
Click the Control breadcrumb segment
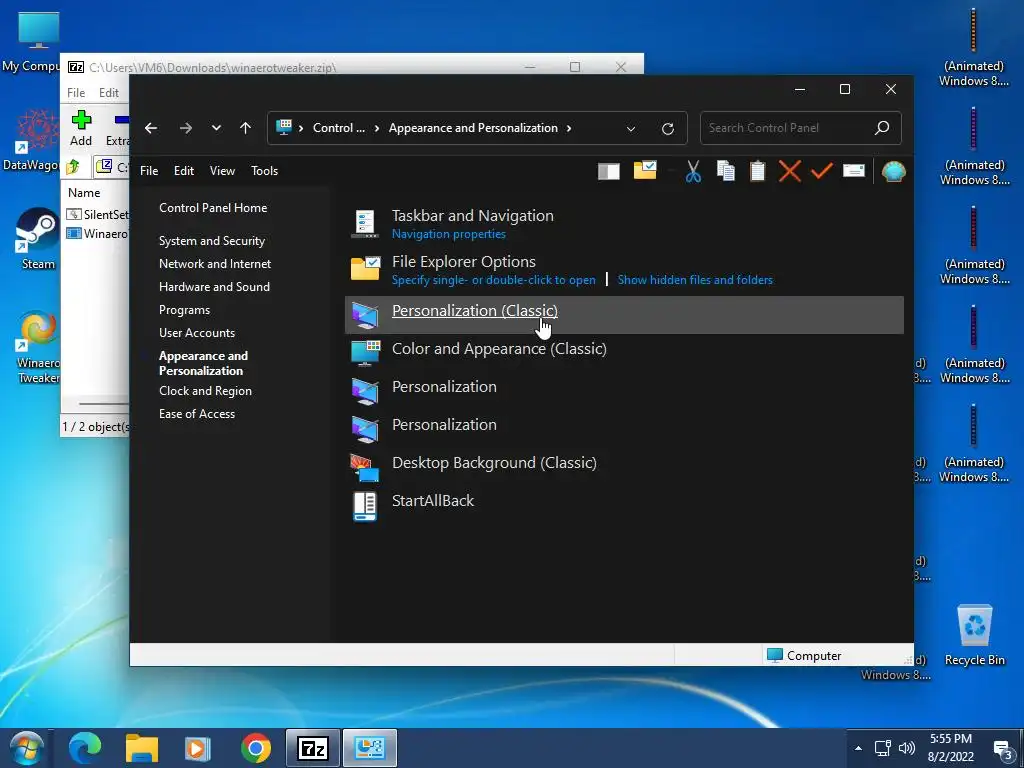(x=338, y=128)
